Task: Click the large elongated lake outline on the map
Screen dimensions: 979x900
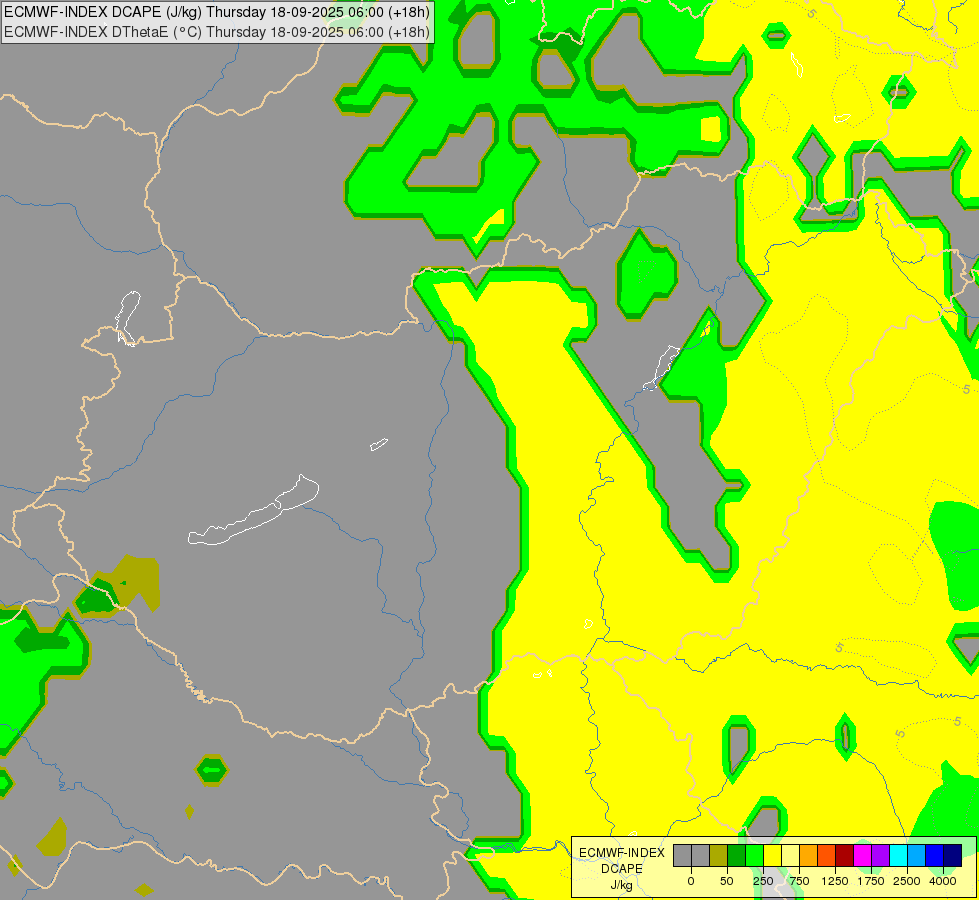Action: point(253,511)
